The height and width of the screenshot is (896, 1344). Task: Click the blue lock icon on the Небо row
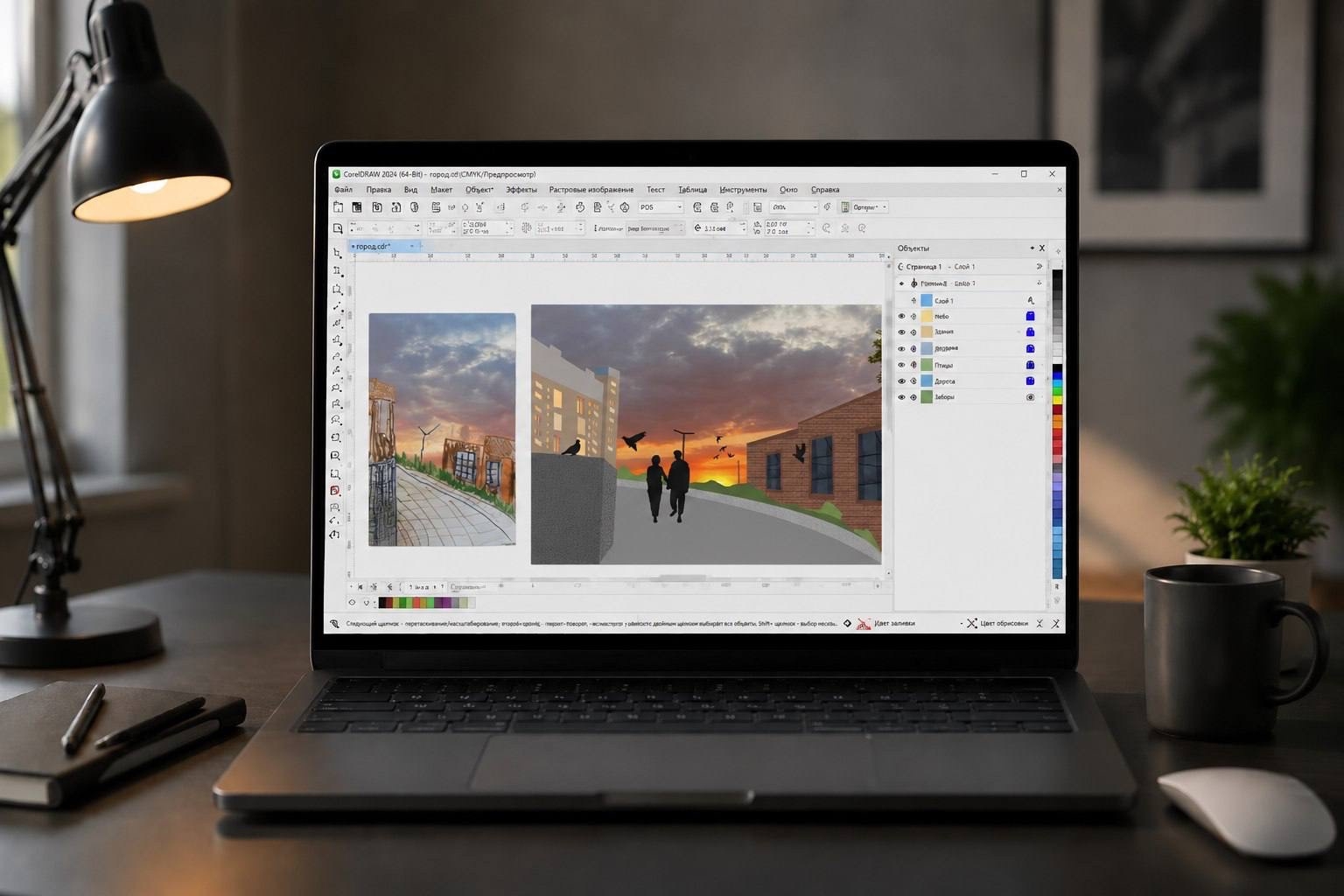pyautogui.click(x=1031, y=316)
